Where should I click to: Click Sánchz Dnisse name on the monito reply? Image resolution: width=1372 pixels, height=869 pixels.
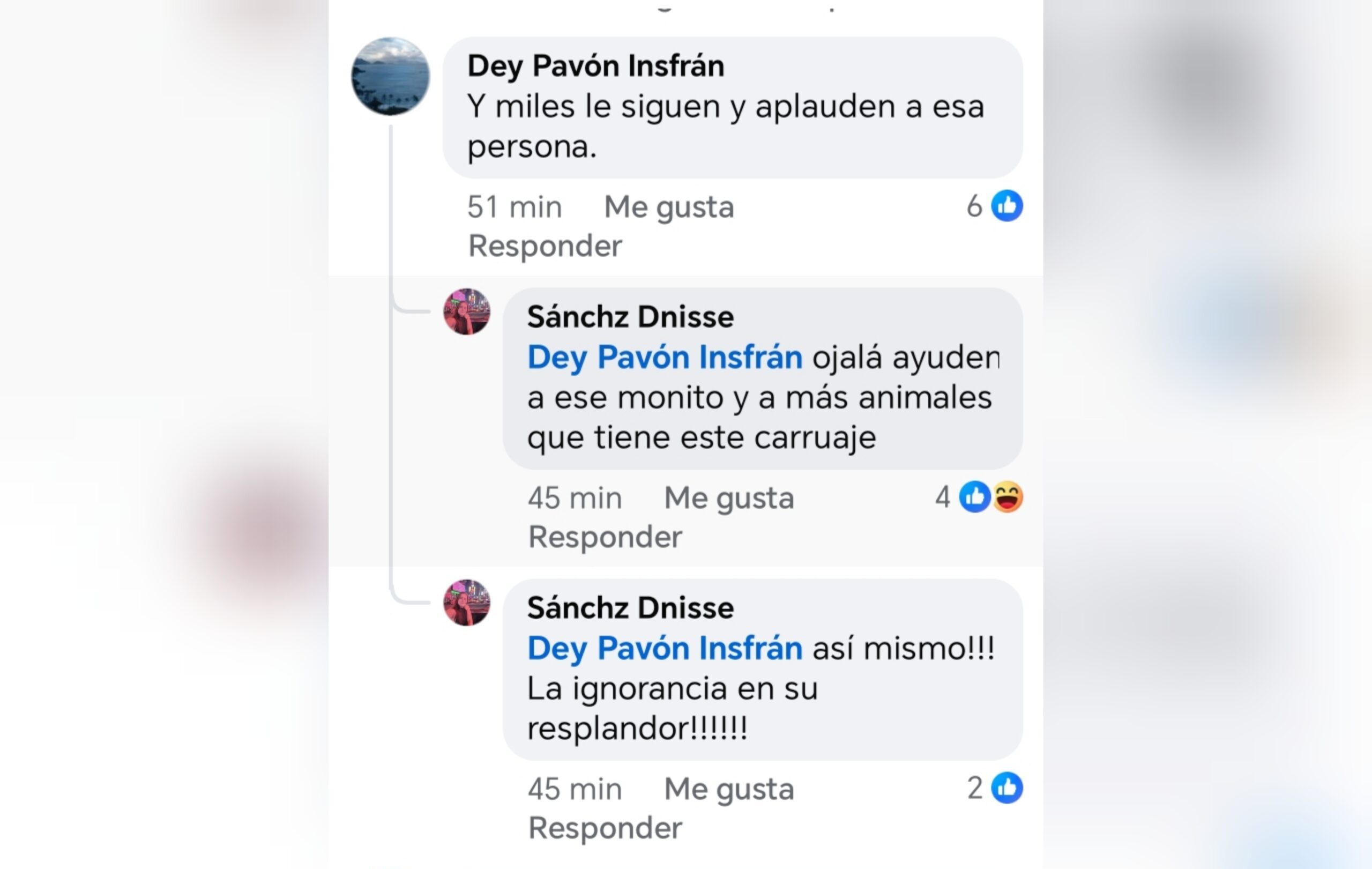(x=630, y=317)
